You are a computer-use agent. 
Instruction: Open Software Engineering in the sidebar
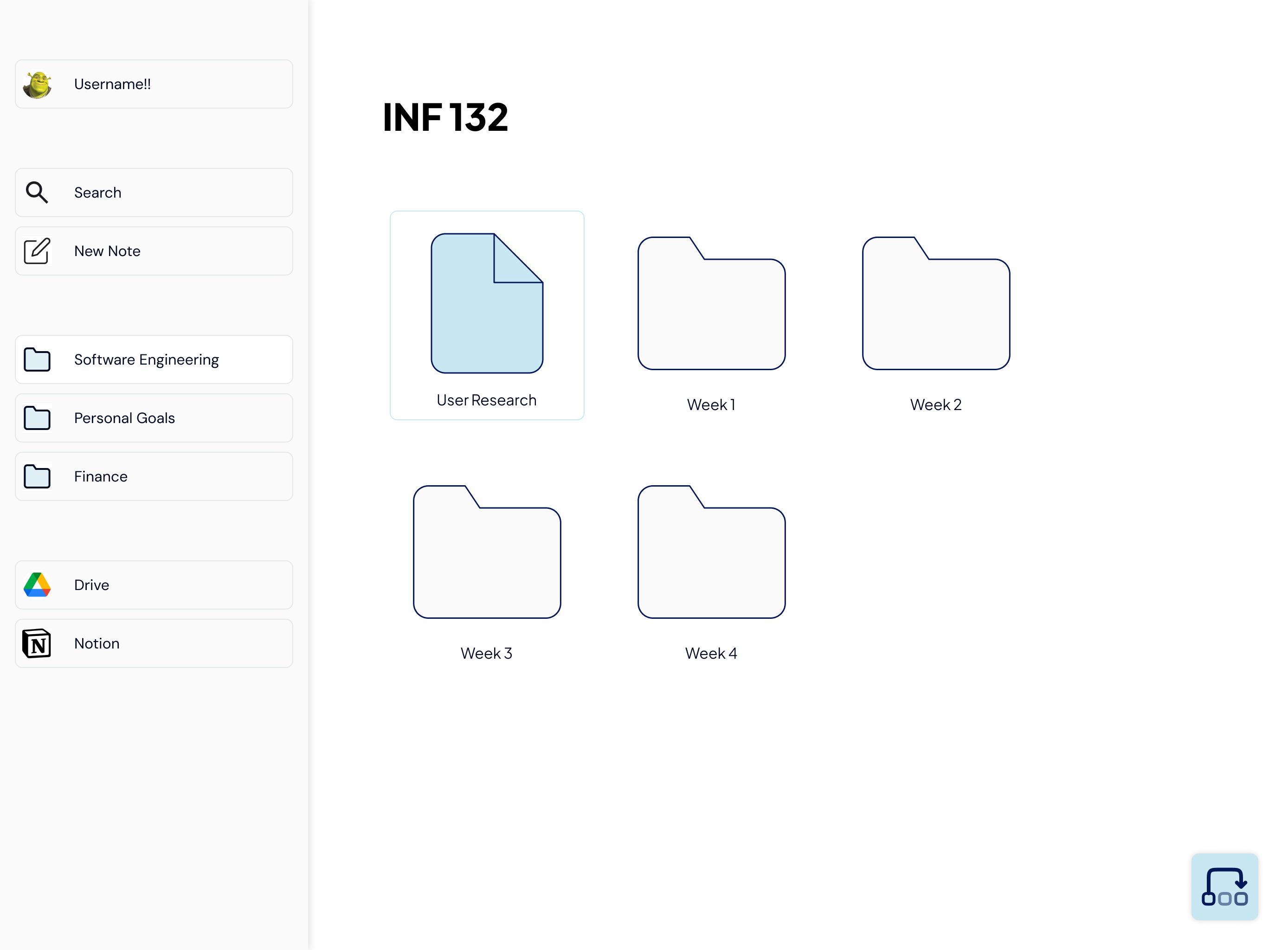coord(154,360)
